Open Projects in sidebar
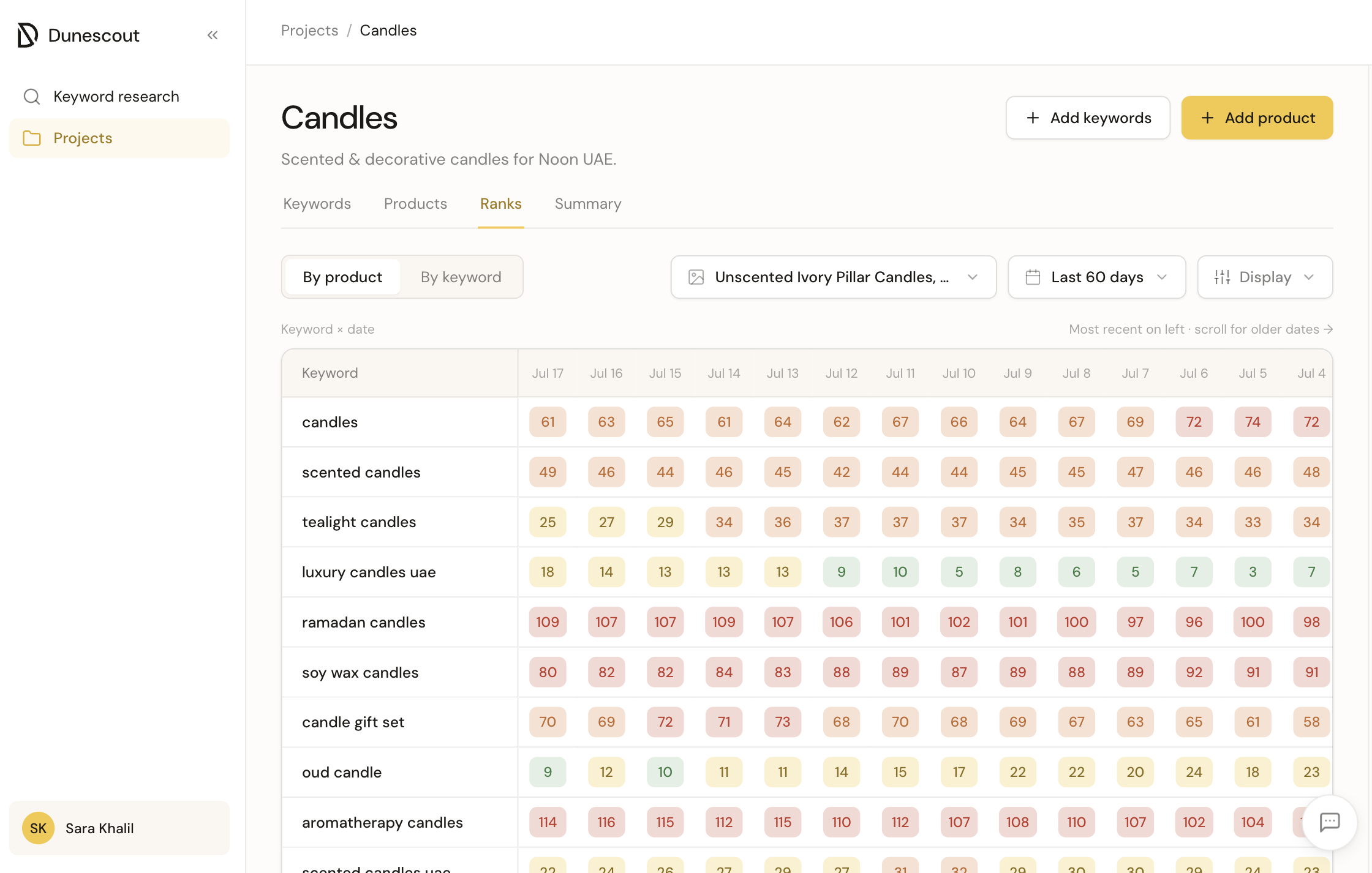 point(119,138)
